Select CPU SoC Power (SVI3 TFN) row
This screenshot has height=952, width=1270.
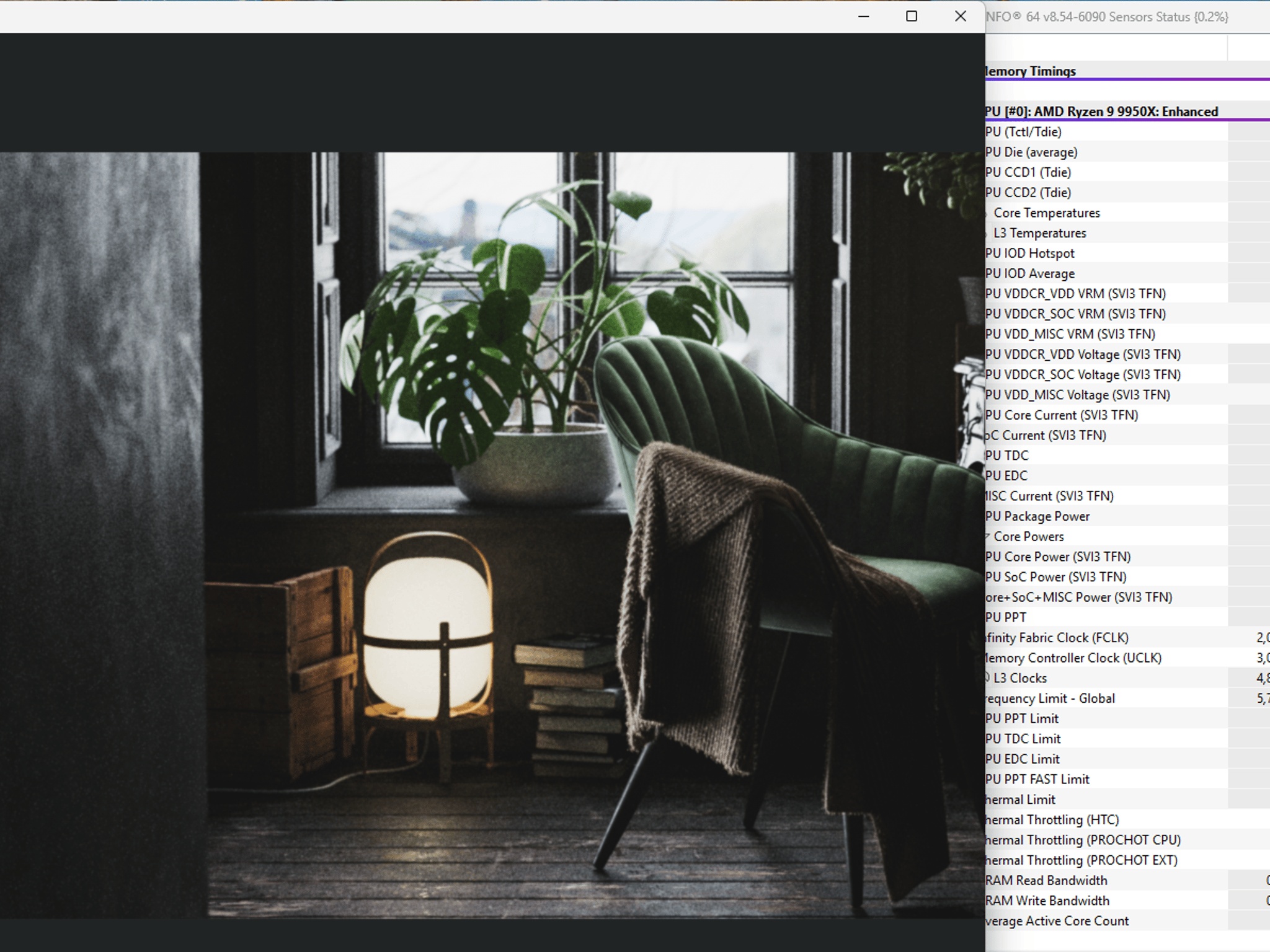point(1127,578)
